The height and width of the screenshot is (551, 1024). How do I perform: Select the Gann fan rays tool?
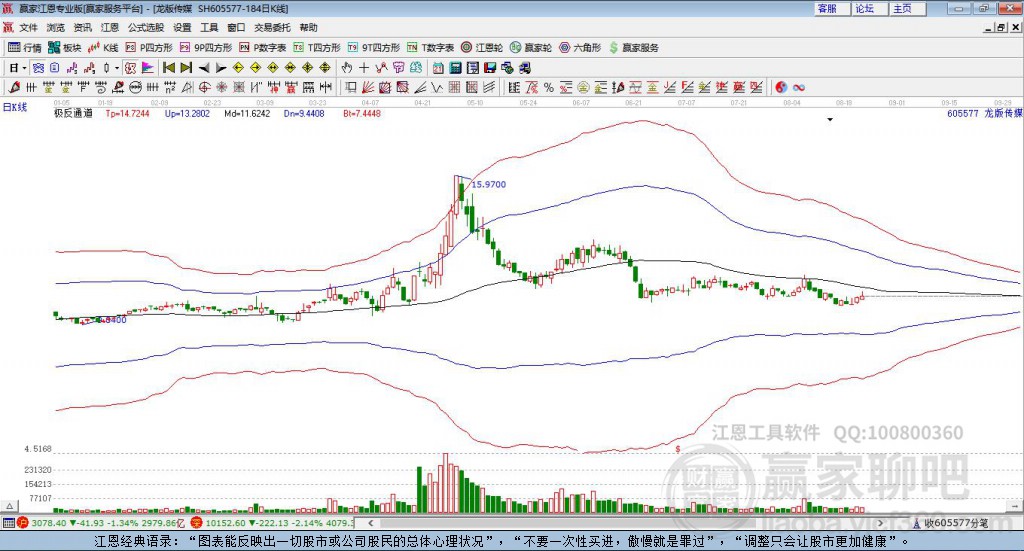pos(368,87)
